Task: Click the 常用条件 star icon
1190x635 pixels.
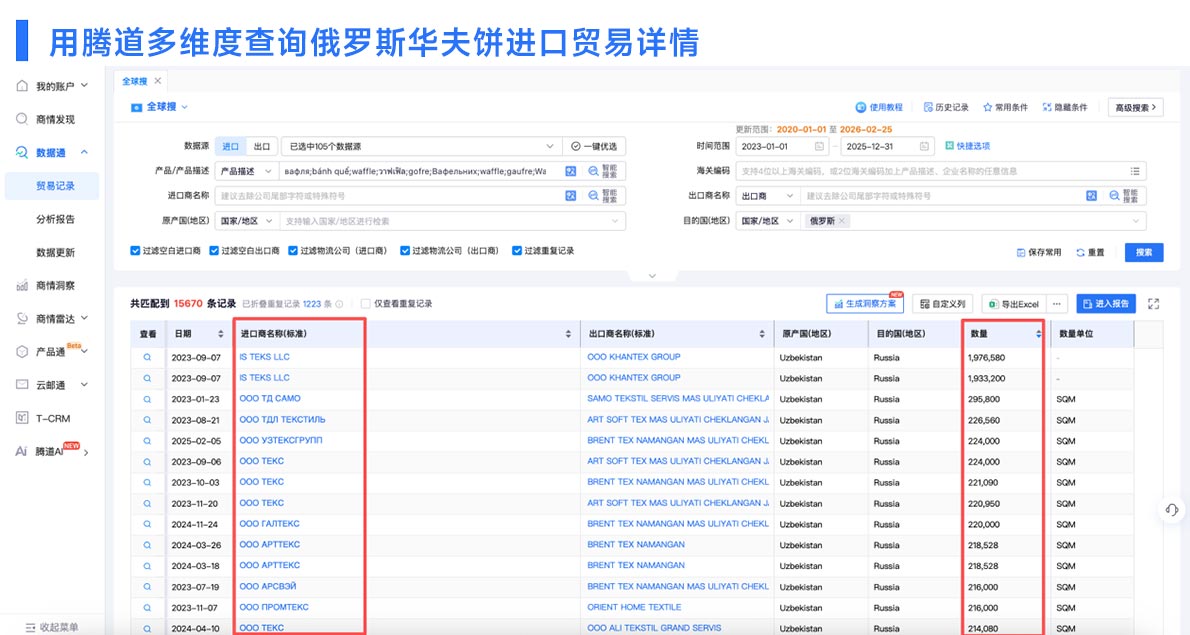Action: (x=988, y=107)
